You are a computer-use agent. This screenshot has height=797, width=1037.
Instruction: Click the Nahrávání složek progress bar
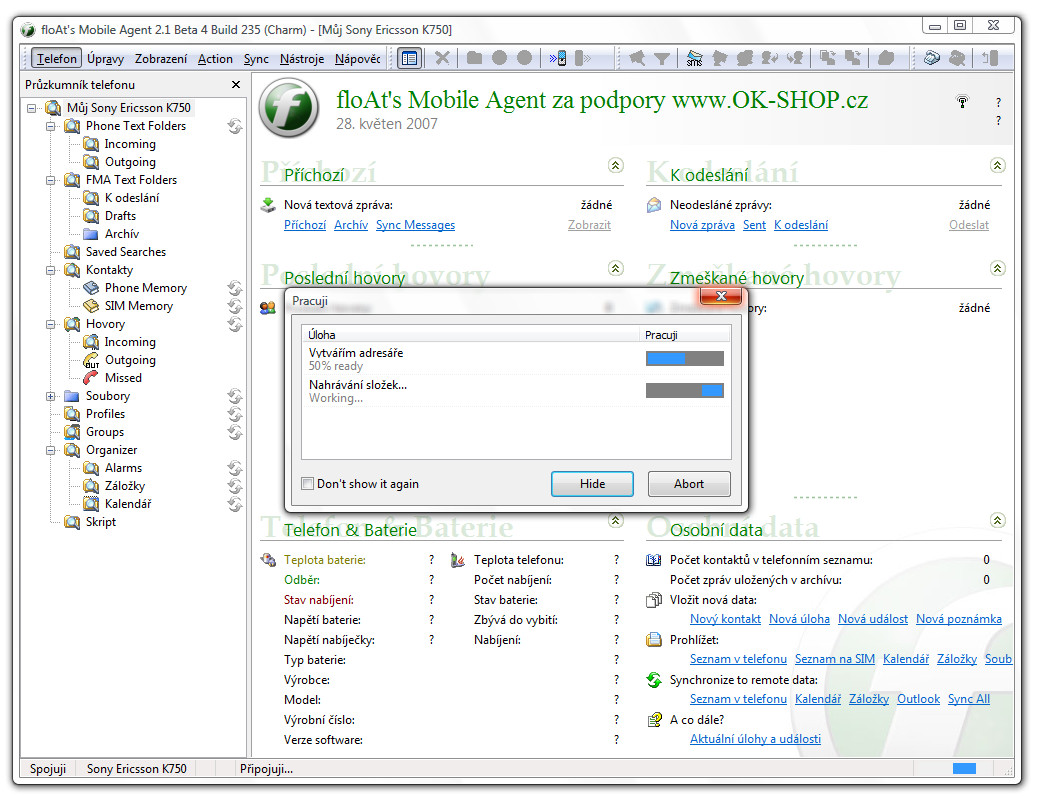tap(684, 390)
